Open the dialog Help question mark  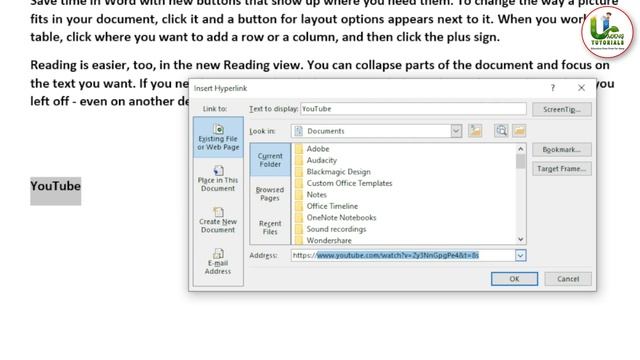553,88
